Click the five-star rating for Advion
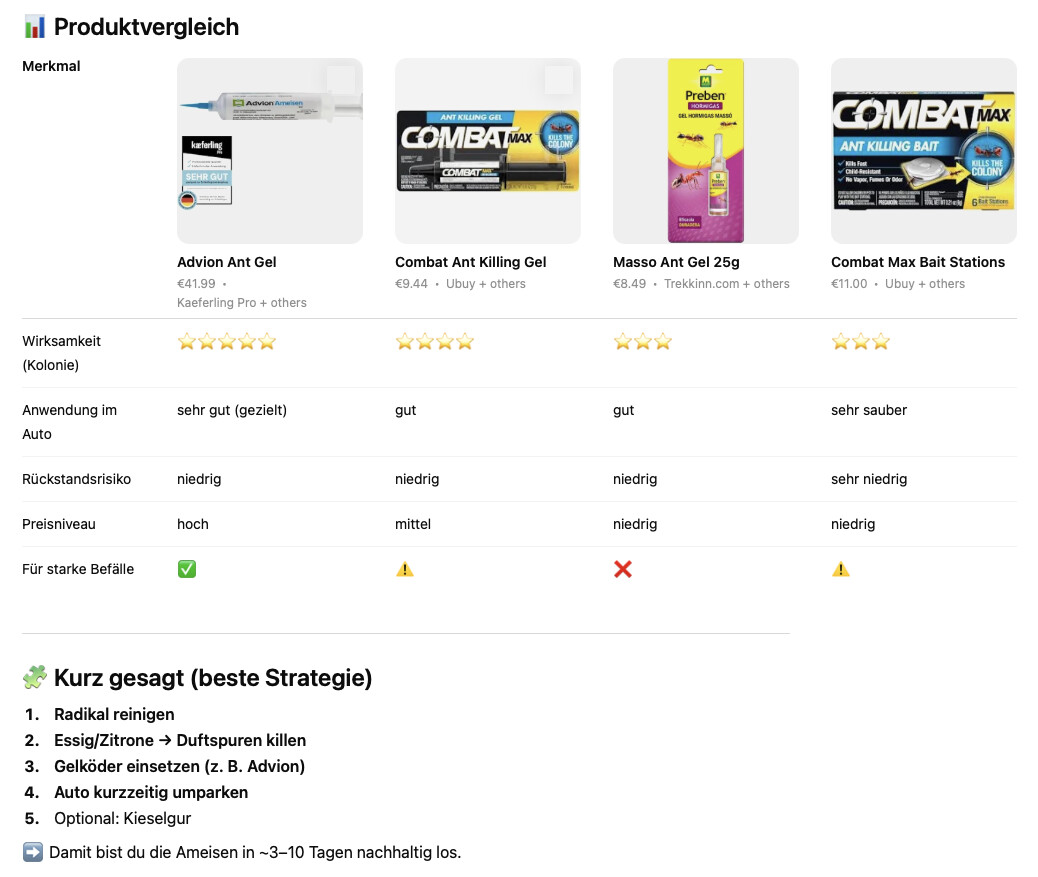The image size is (1038, 877). pos(226,342)
